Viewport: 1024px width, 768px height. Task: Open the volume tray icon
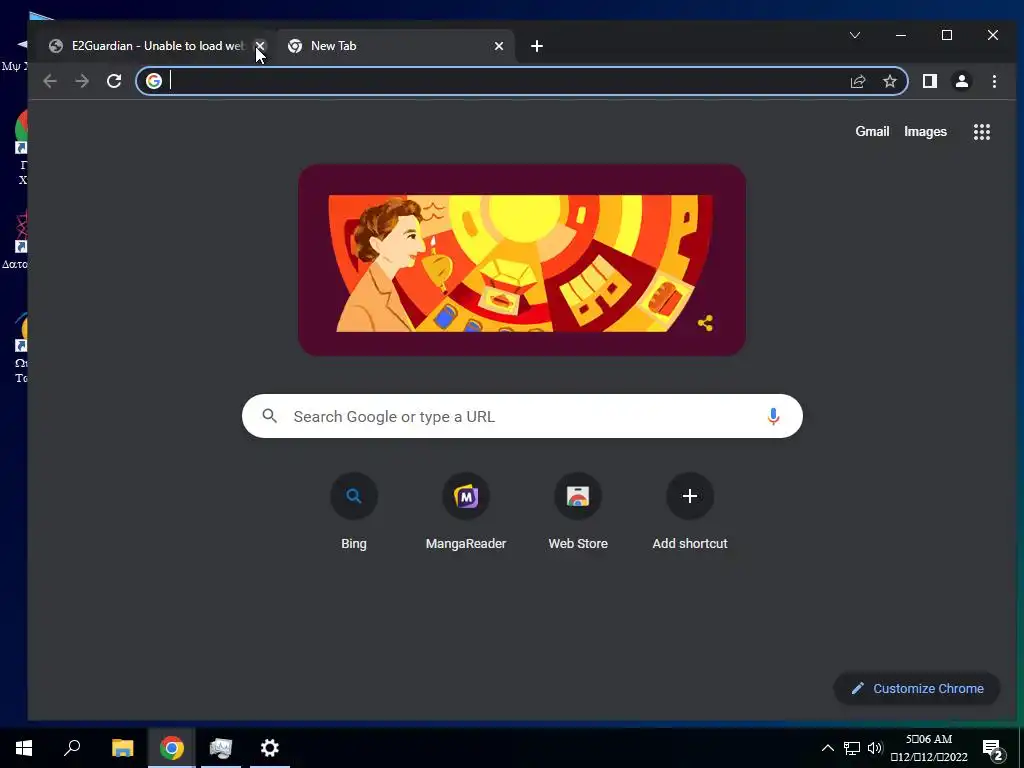pyautogui.click(x=875, y=748)
